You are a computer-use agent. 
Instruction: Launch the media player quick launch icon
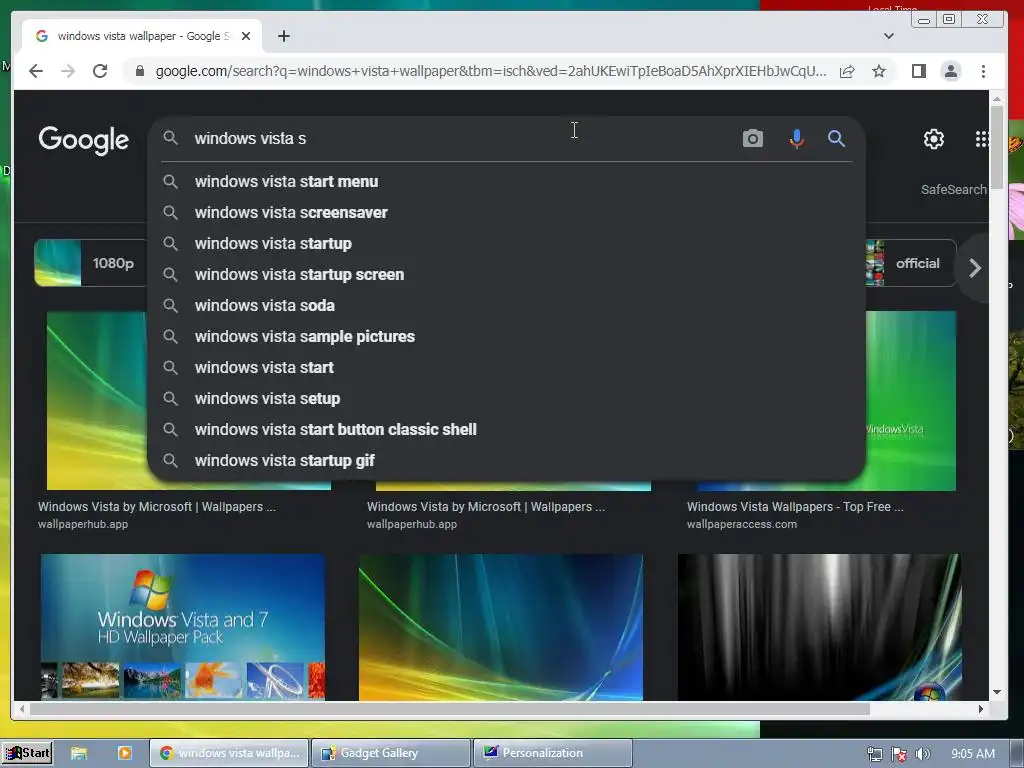coord(125,753)
